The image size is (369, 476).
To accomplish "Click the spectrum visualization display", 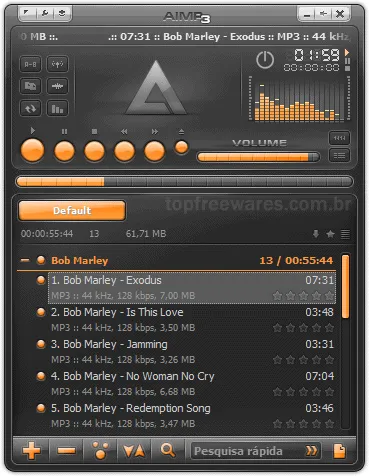I will tap(299, 99).
